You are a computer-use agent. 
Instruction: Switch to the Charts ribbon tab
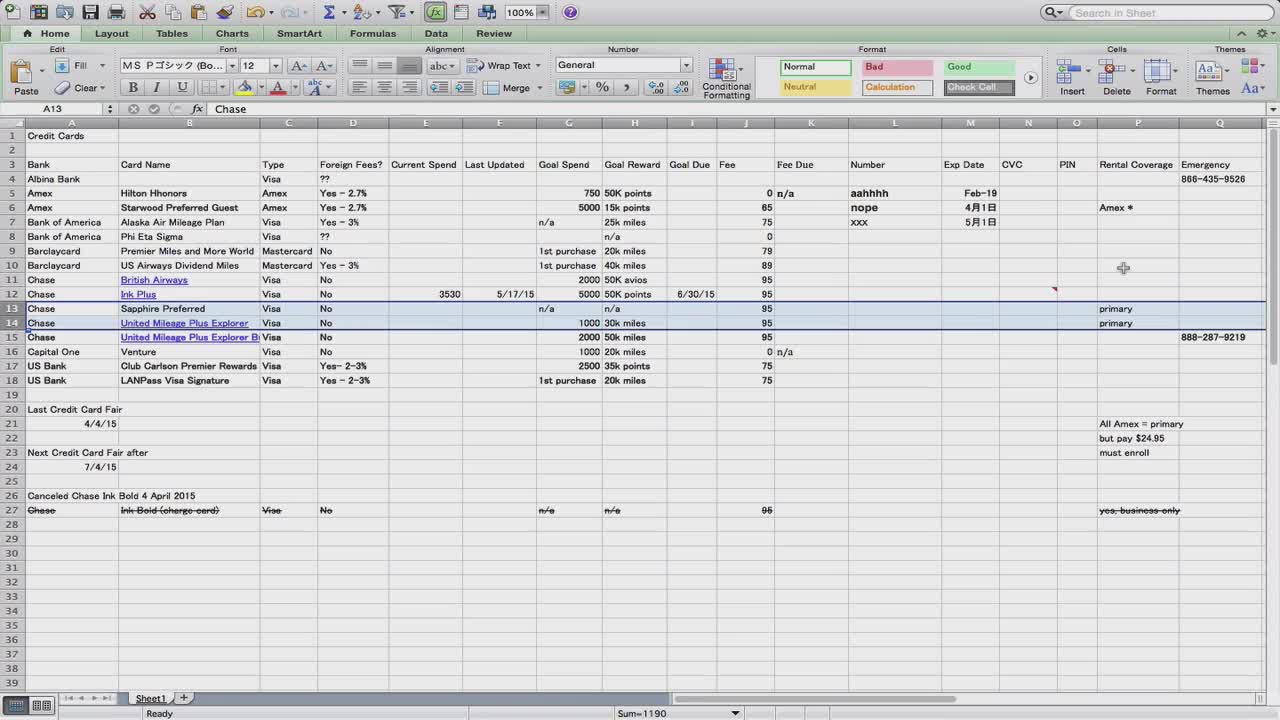pyautogui.click(x=232, y=34)
